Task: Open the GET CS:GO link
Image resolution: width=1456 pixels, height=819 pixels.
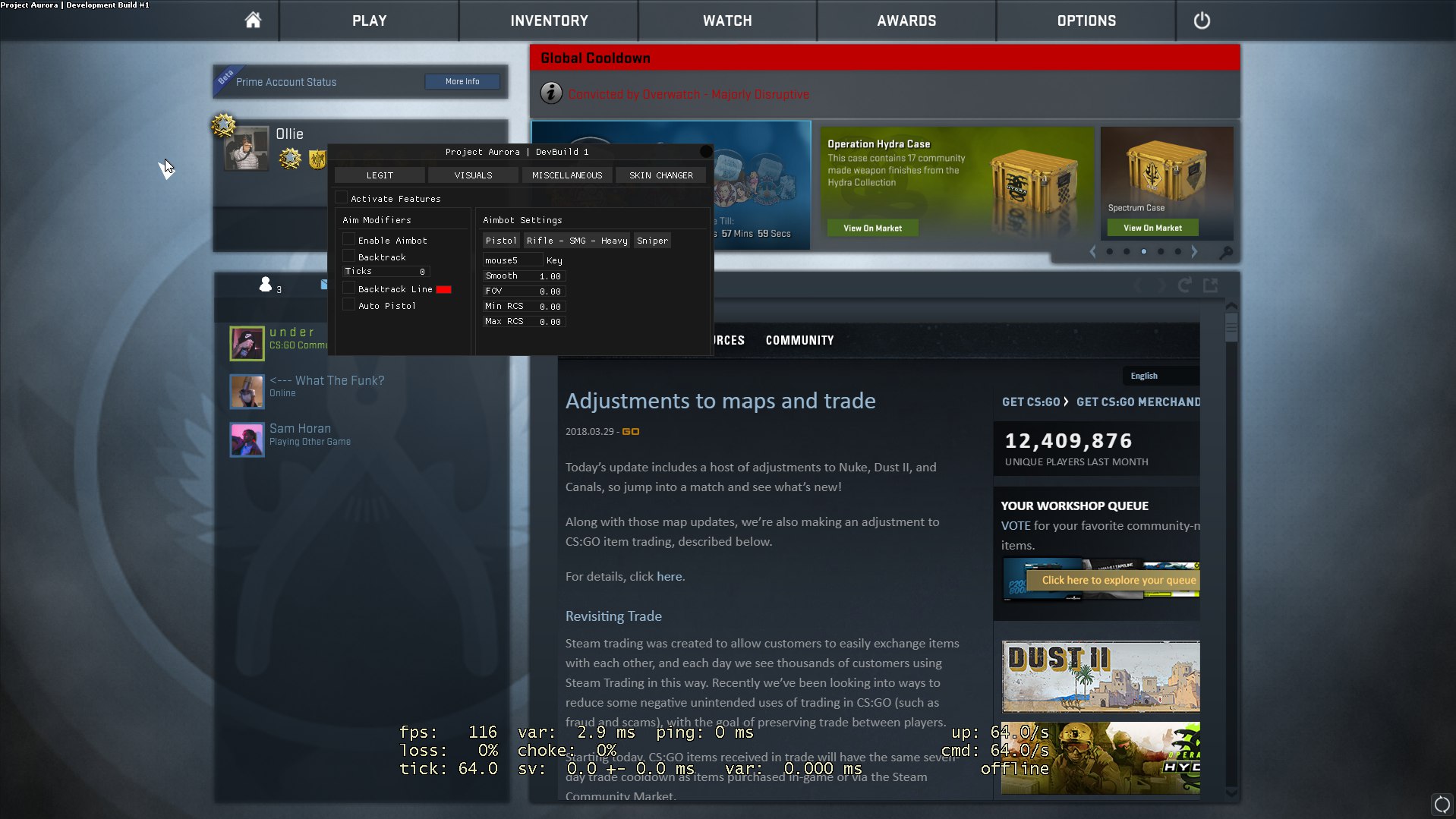Action: pyautogui.click(x=1031, y=402)
